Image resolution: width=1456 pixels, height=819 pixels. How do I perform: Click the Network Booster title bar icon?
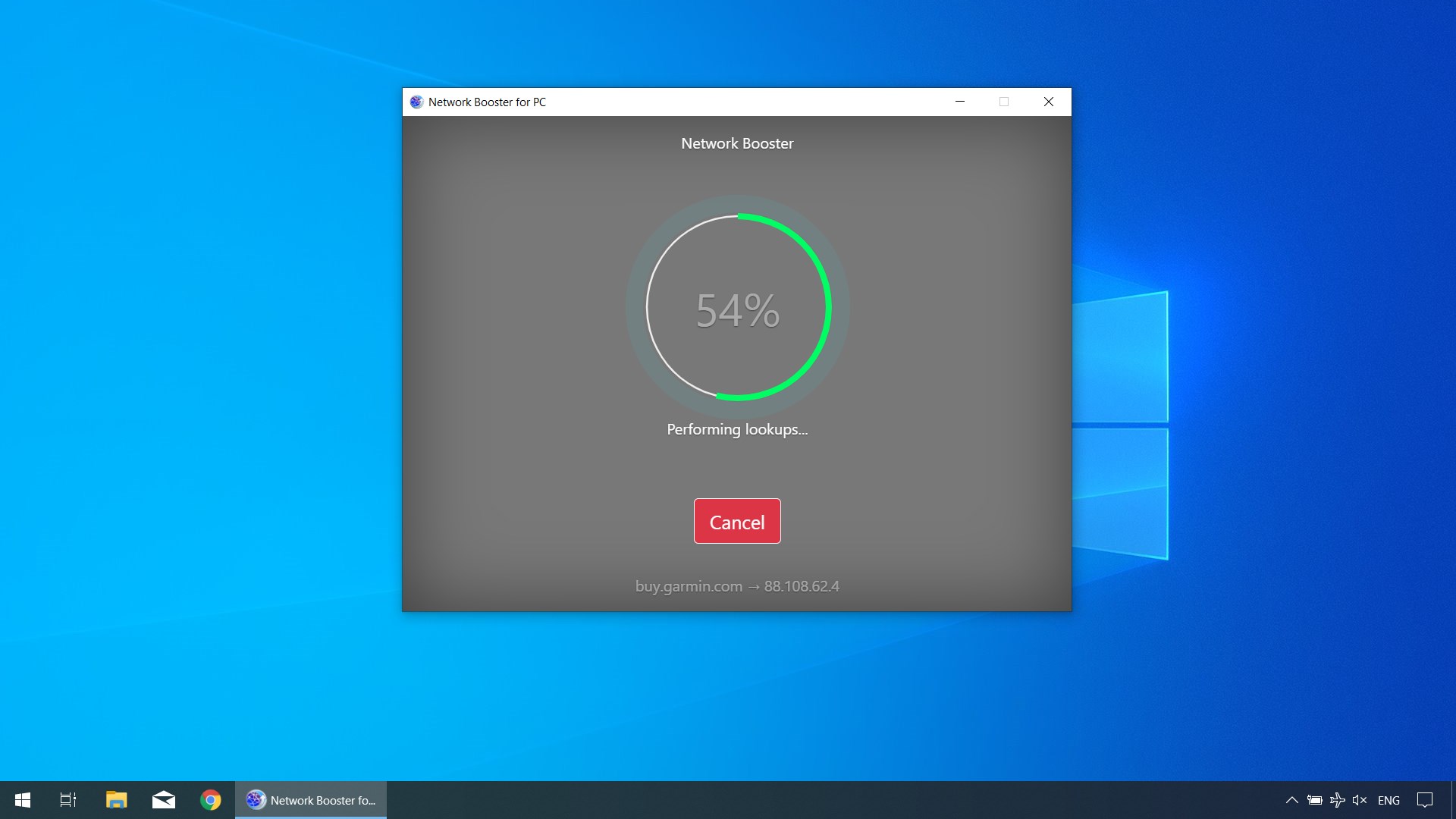tap(416, 102)
